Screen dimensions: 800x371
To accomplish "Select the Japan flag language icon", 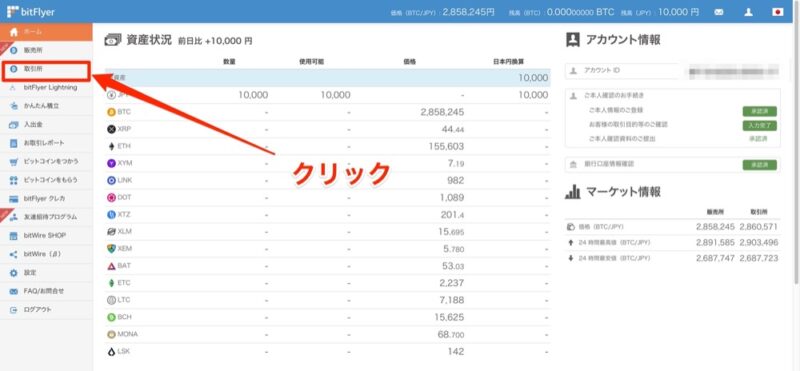I will [778, 12].
